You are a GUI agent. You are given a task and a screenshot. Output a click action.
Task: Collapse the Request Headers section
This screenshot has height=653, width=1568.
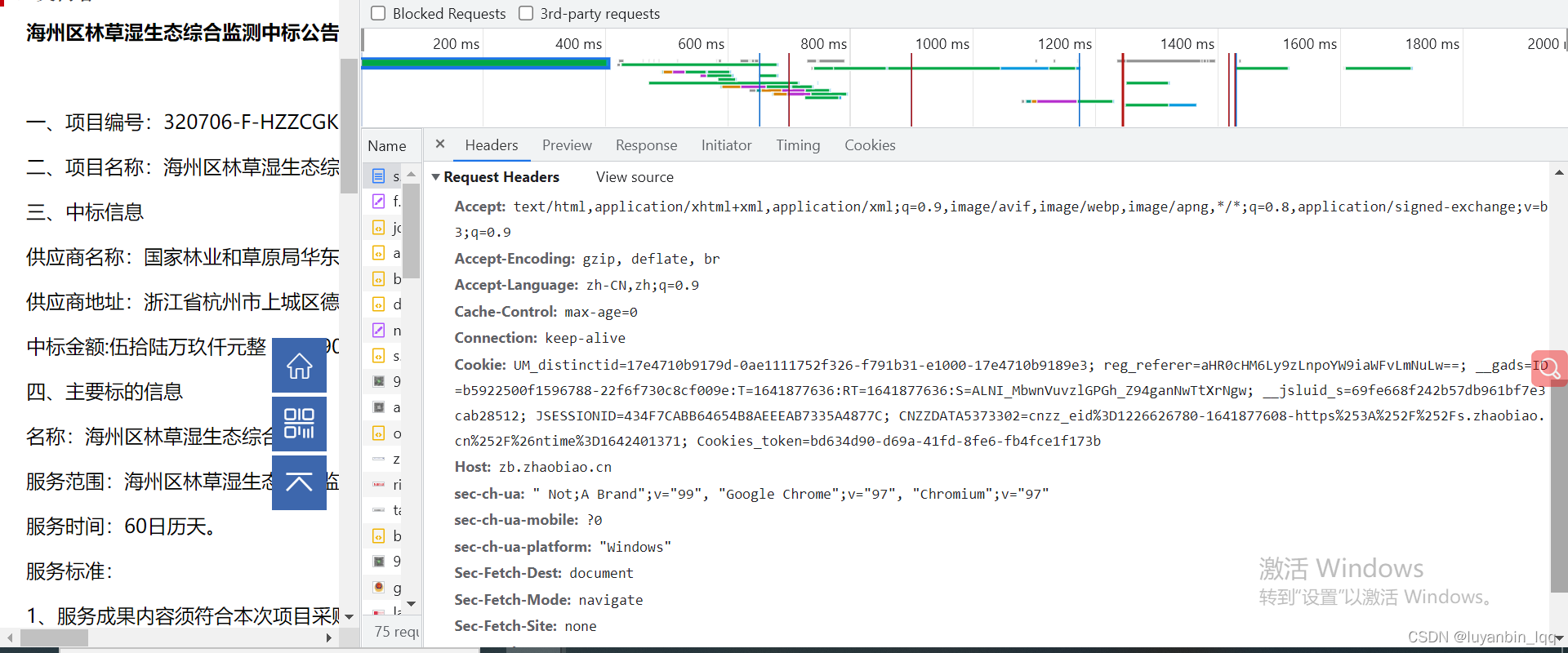click(436, 177)
